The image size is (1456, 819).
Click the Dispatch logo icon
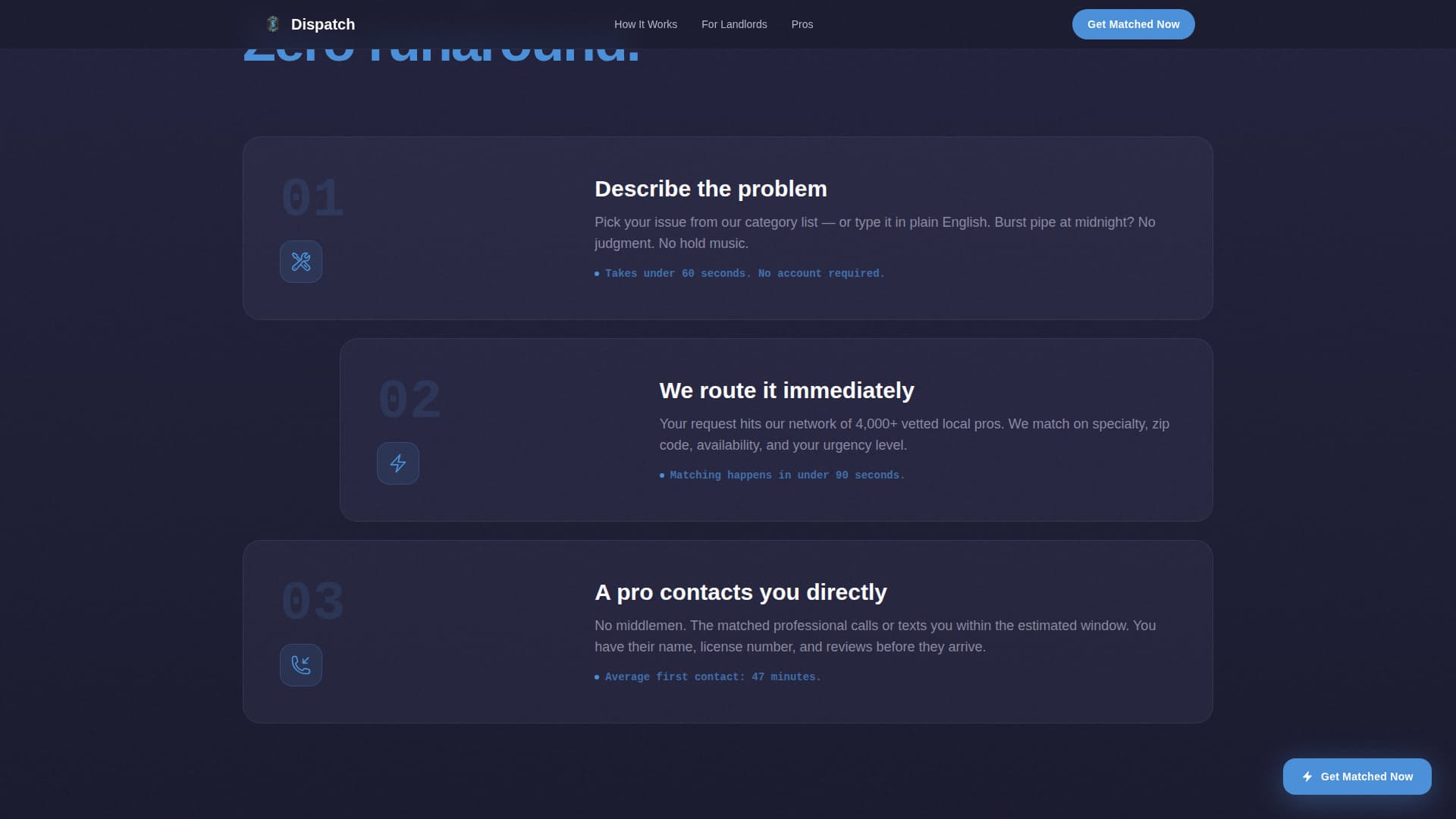(273, 24)
